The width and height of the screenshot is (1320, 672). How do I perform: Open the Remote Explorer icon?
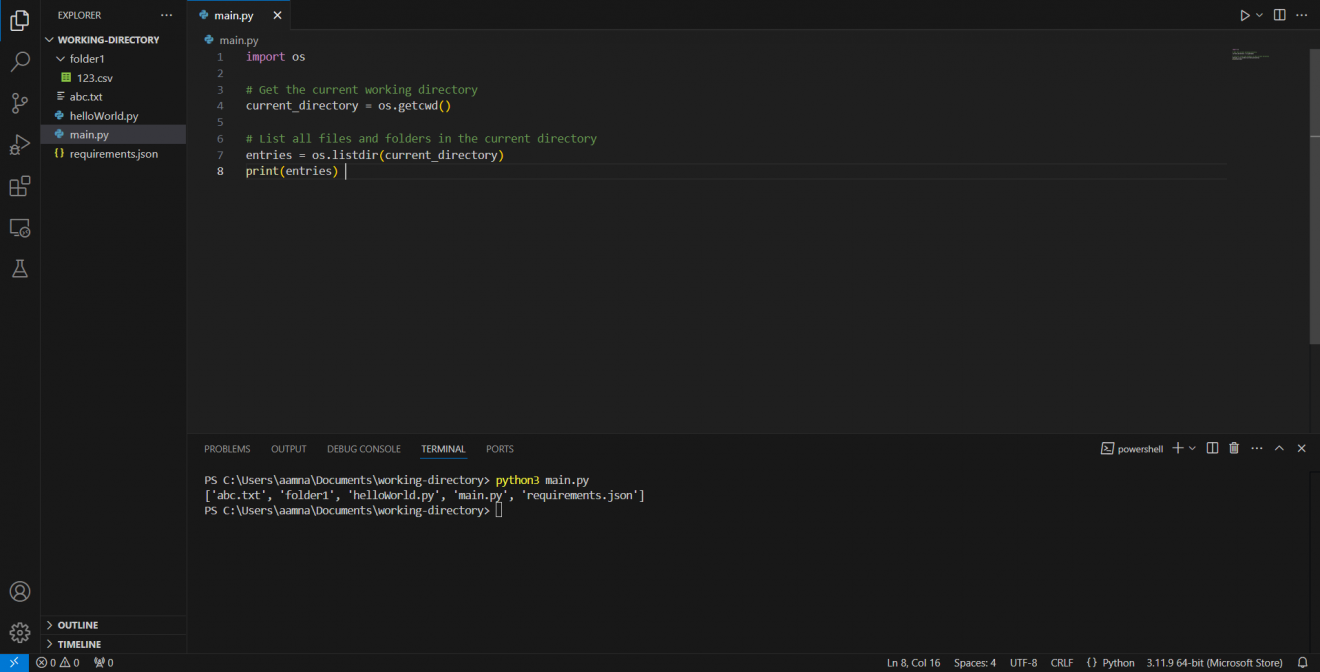[x=20, y=228]
